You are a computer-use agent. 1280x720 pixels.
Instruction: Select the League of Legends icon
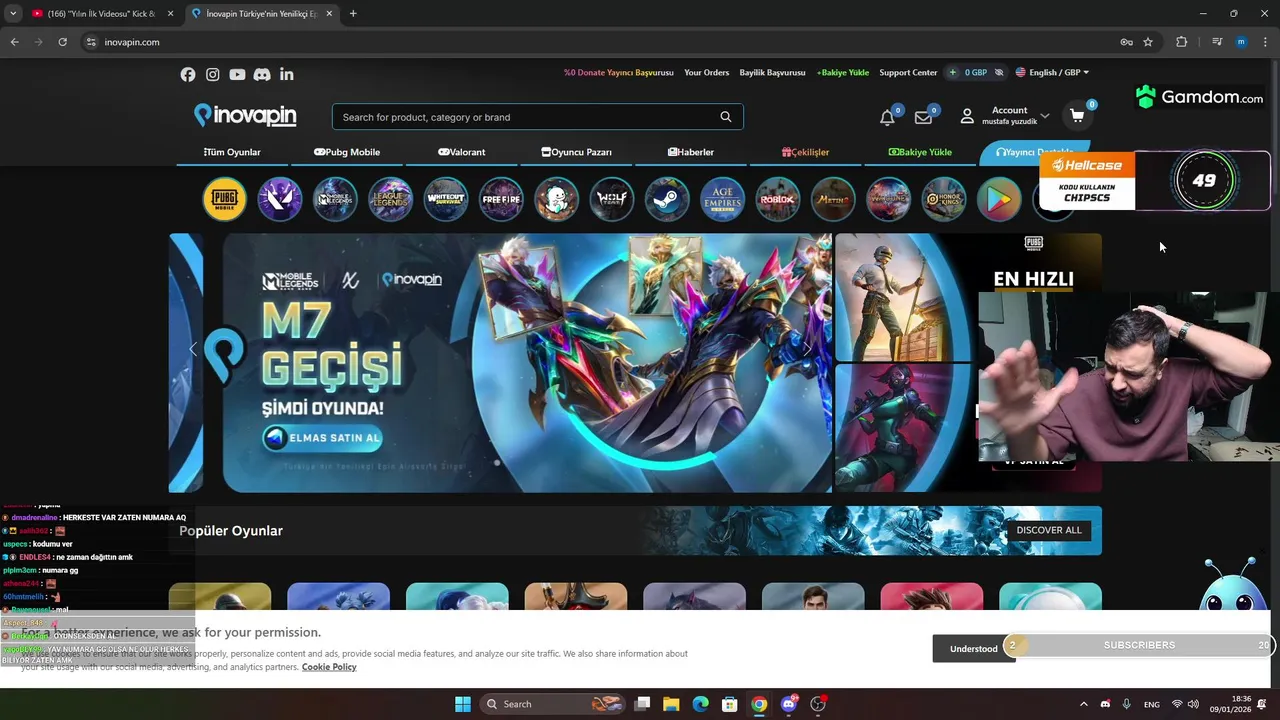coord(390,199)
